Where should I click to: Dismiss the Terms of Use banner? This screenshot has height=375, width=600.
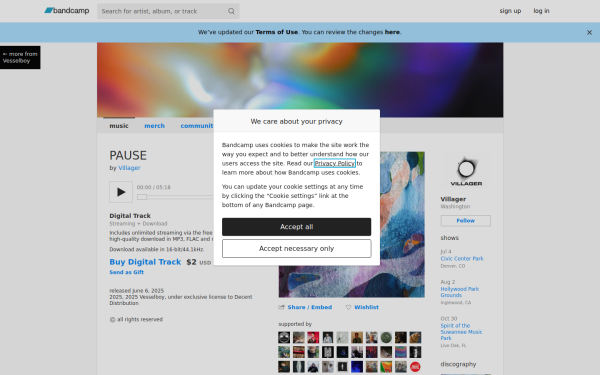point(589,33)
